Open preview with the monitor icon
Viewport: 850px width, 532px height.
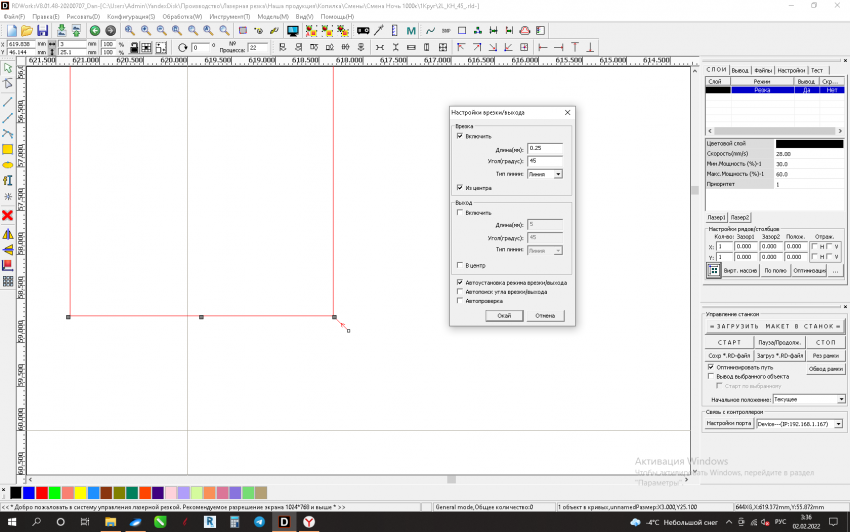pos(293,31)
